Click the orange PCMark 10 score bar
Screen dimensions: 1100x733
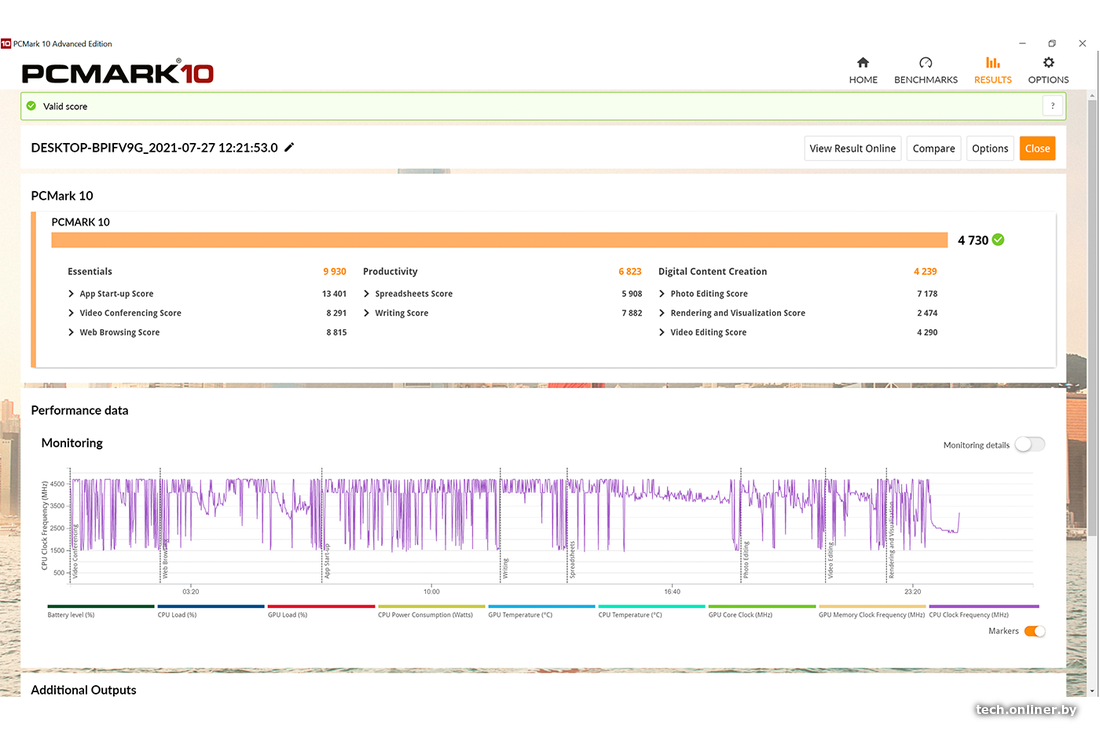tap(499, 240)
